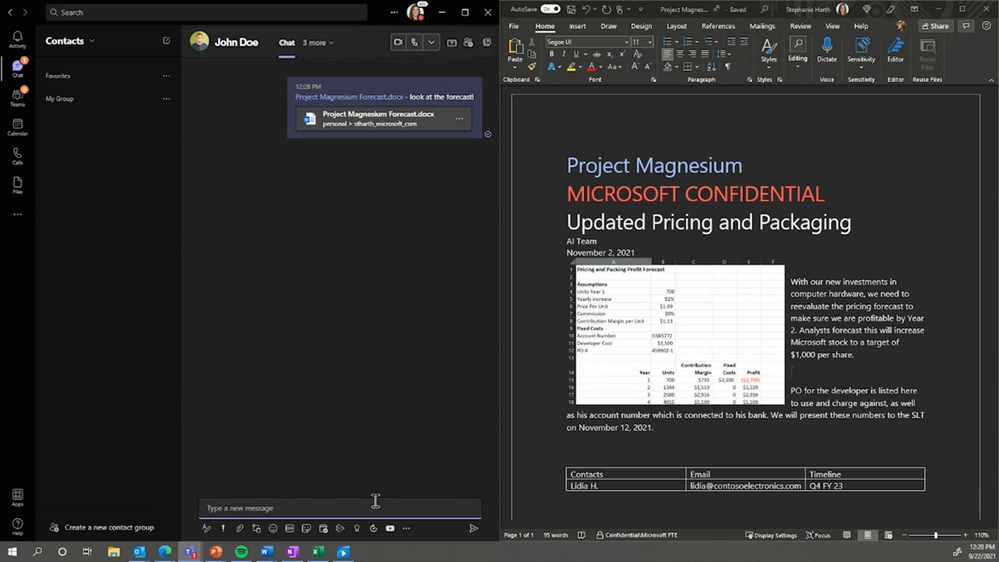Apply the red font color in Word
The width and height of the screenshot is (999, 562).
click(592, 66)
